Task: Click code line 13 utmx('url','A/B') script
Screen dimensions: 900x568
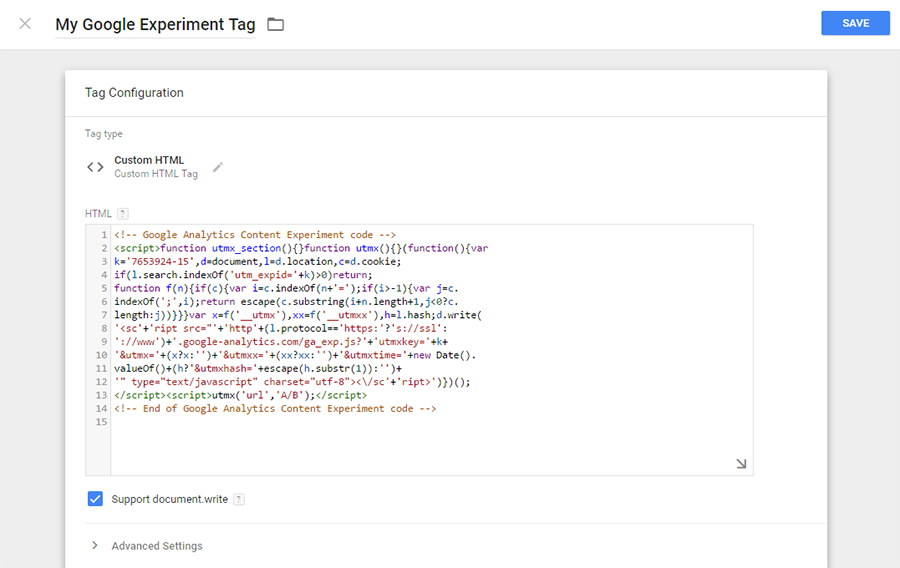Action: coord(240,395)
